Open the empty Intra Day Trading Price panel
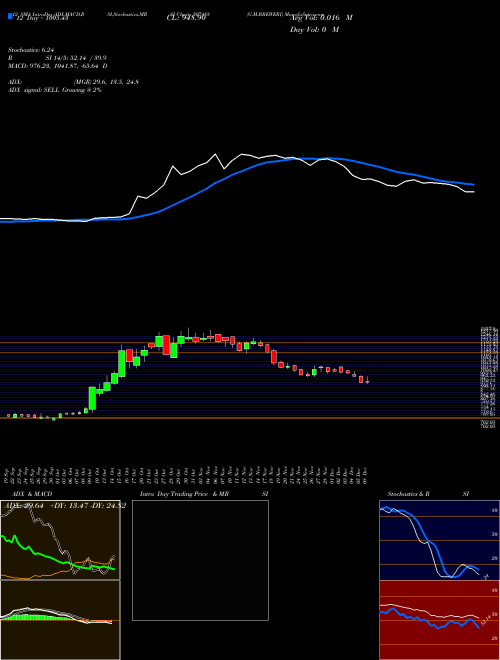 (x=200, y=560)
